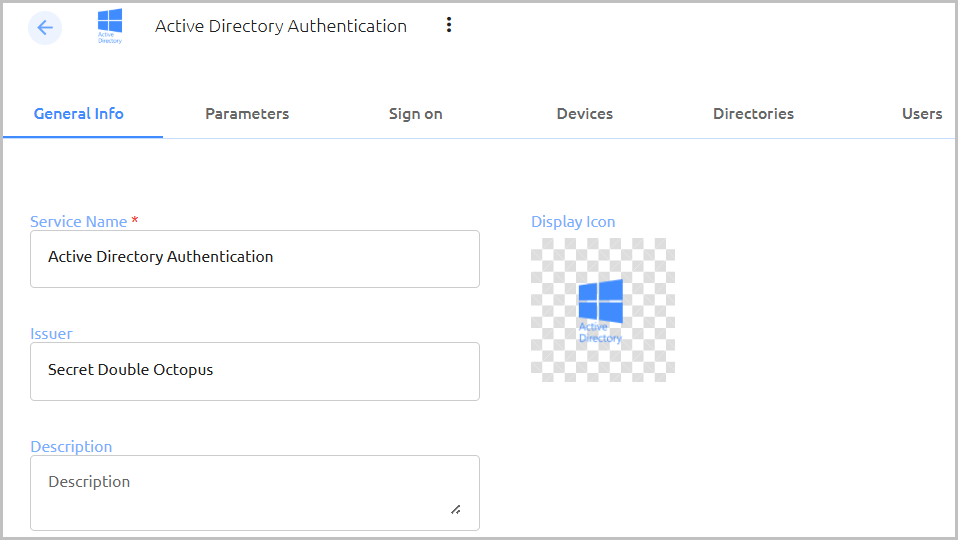958x540 pixels.
Task: Switch to the Parameters tab
Action: point(247,114)
